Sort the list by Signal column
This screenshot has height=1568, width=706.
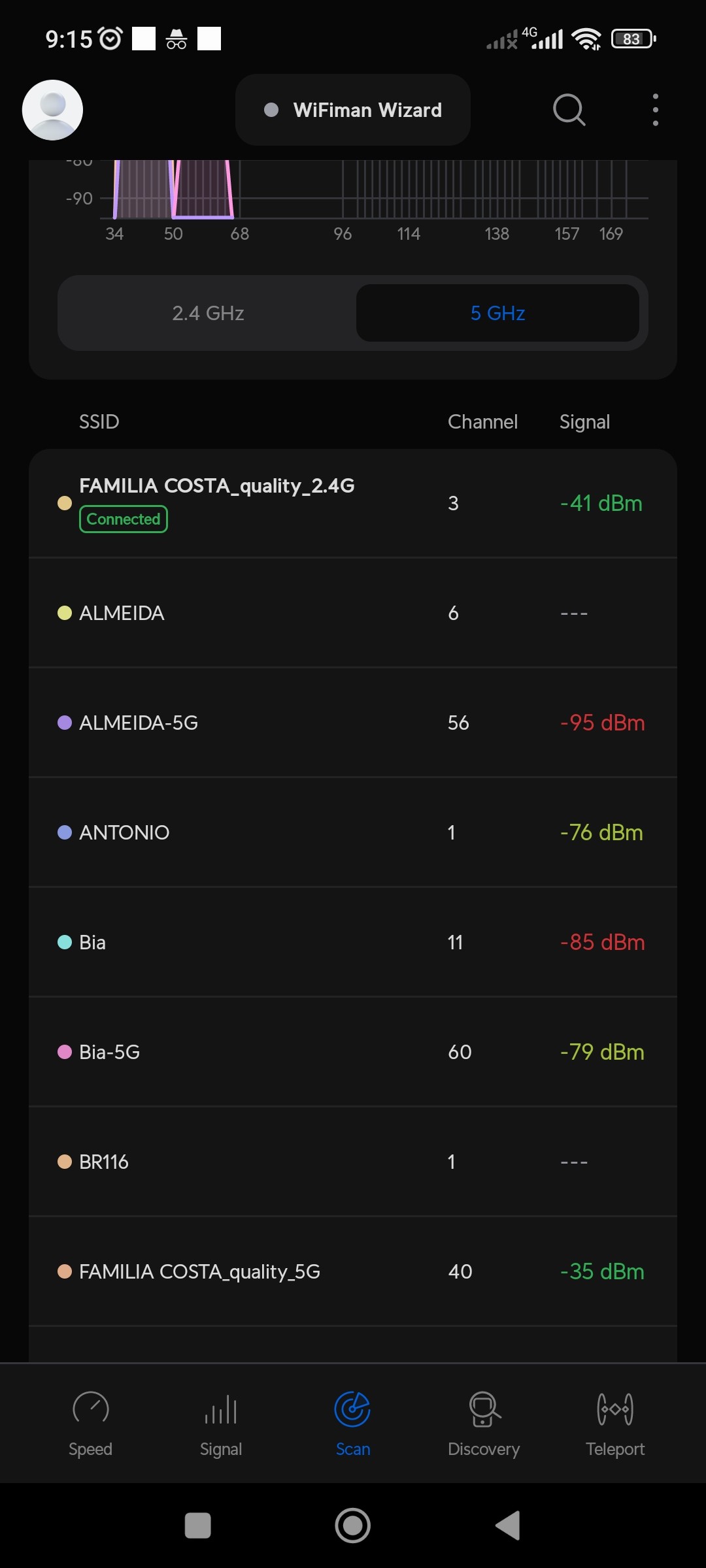coord(584,422)
